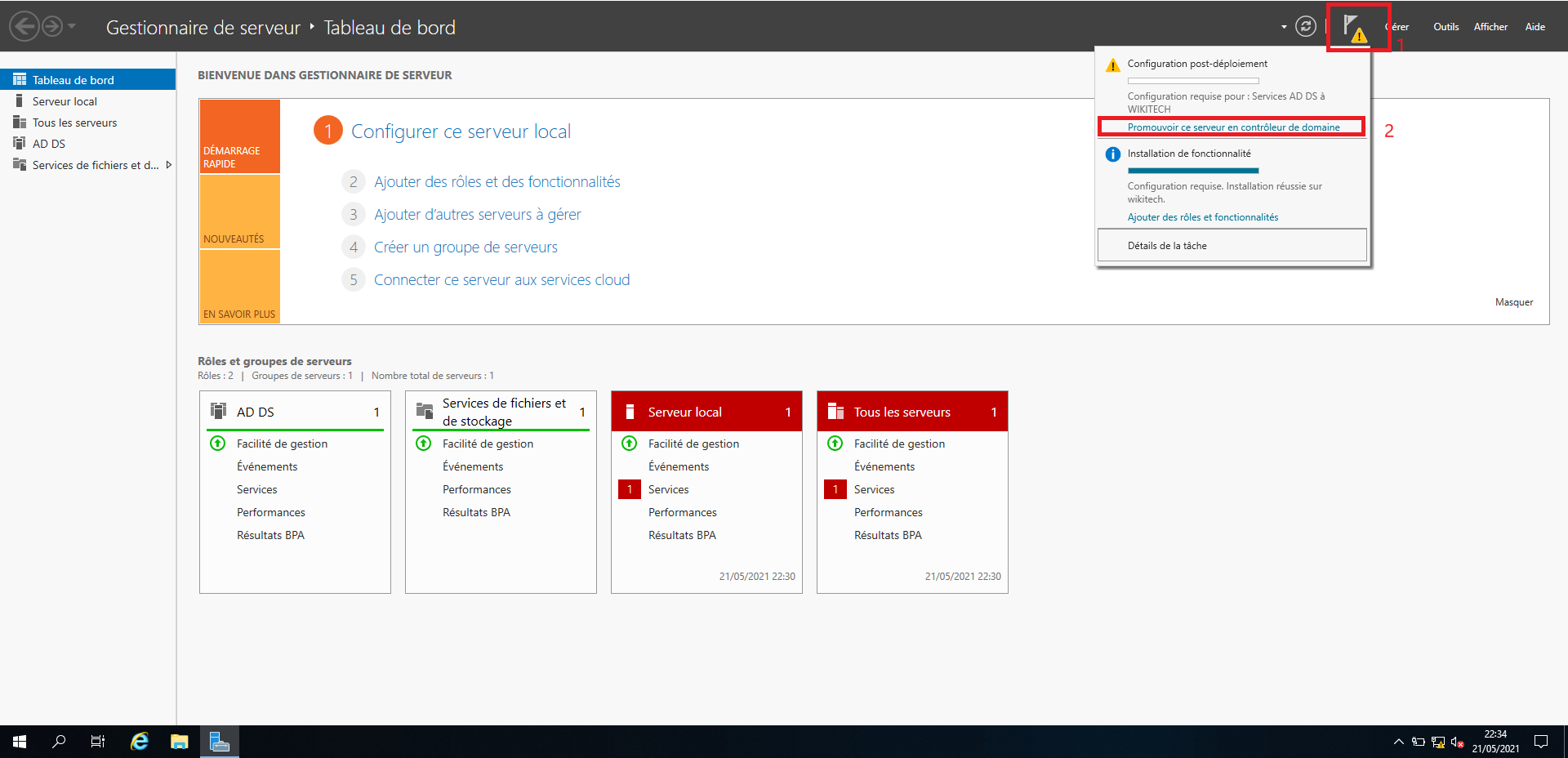1568x758 pixels.
Task: Select NOUVEAUTÉS tile in welcome panel
Action: [239, 212]
